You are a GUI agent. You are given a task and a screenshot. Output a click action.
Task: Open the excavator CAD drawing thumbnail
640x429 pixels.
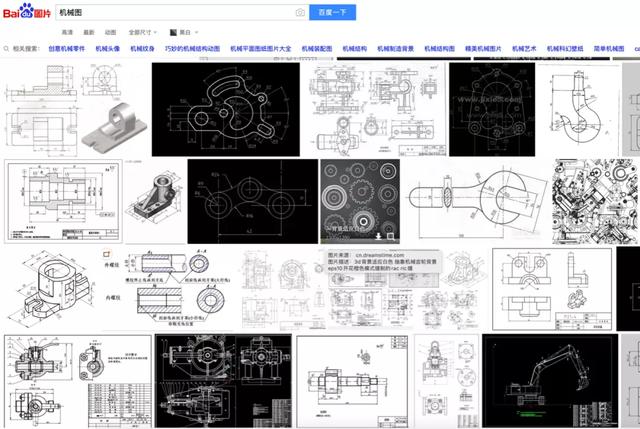pos(555,380)
